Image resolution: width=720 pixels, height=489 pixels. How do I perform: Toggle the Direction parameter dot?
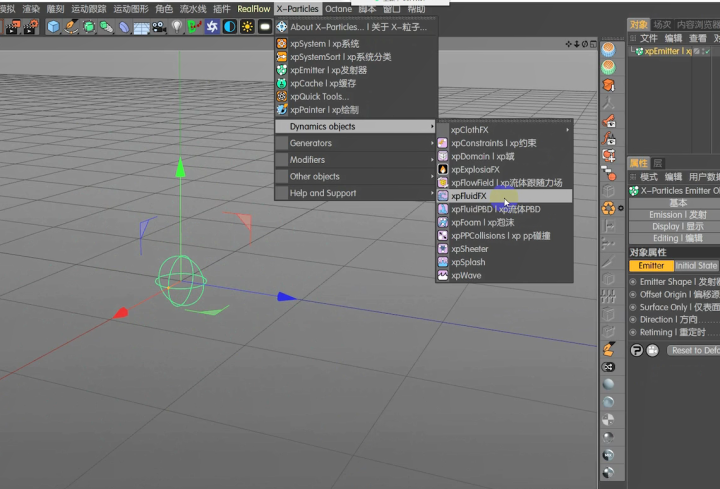[633, 320]
